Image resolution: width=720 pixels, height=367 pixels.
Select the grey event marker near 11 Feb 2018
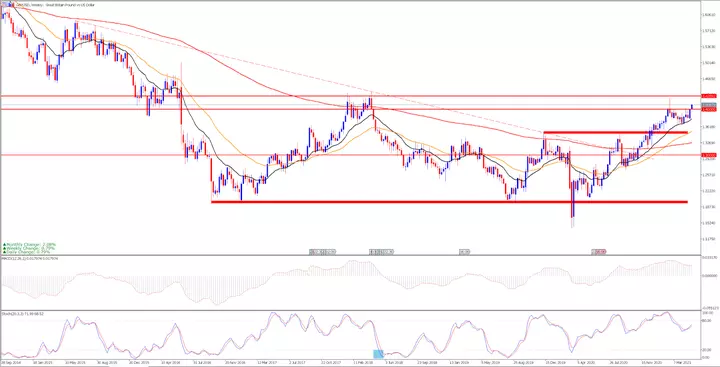(382, 252)
